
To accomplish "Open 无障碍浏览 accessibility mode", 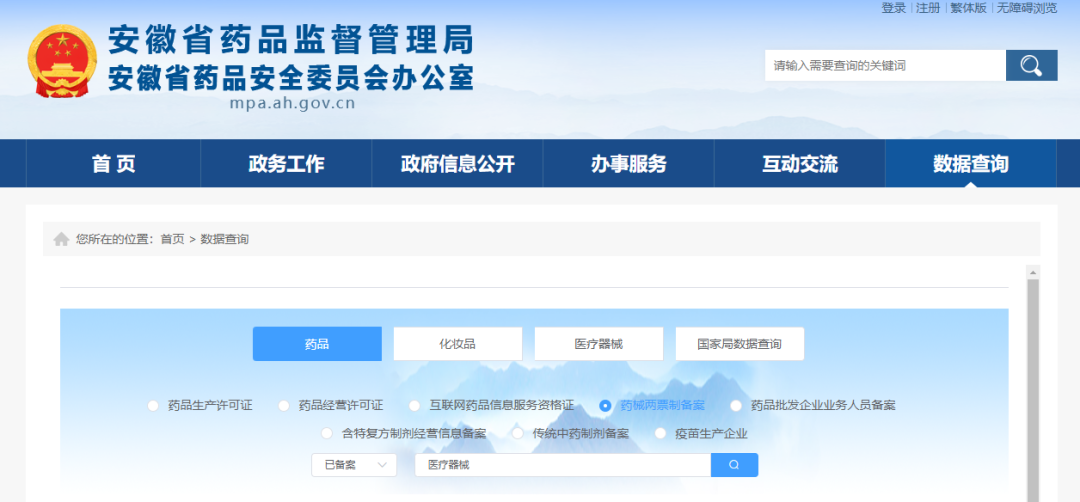I will tap(1026, 8).
